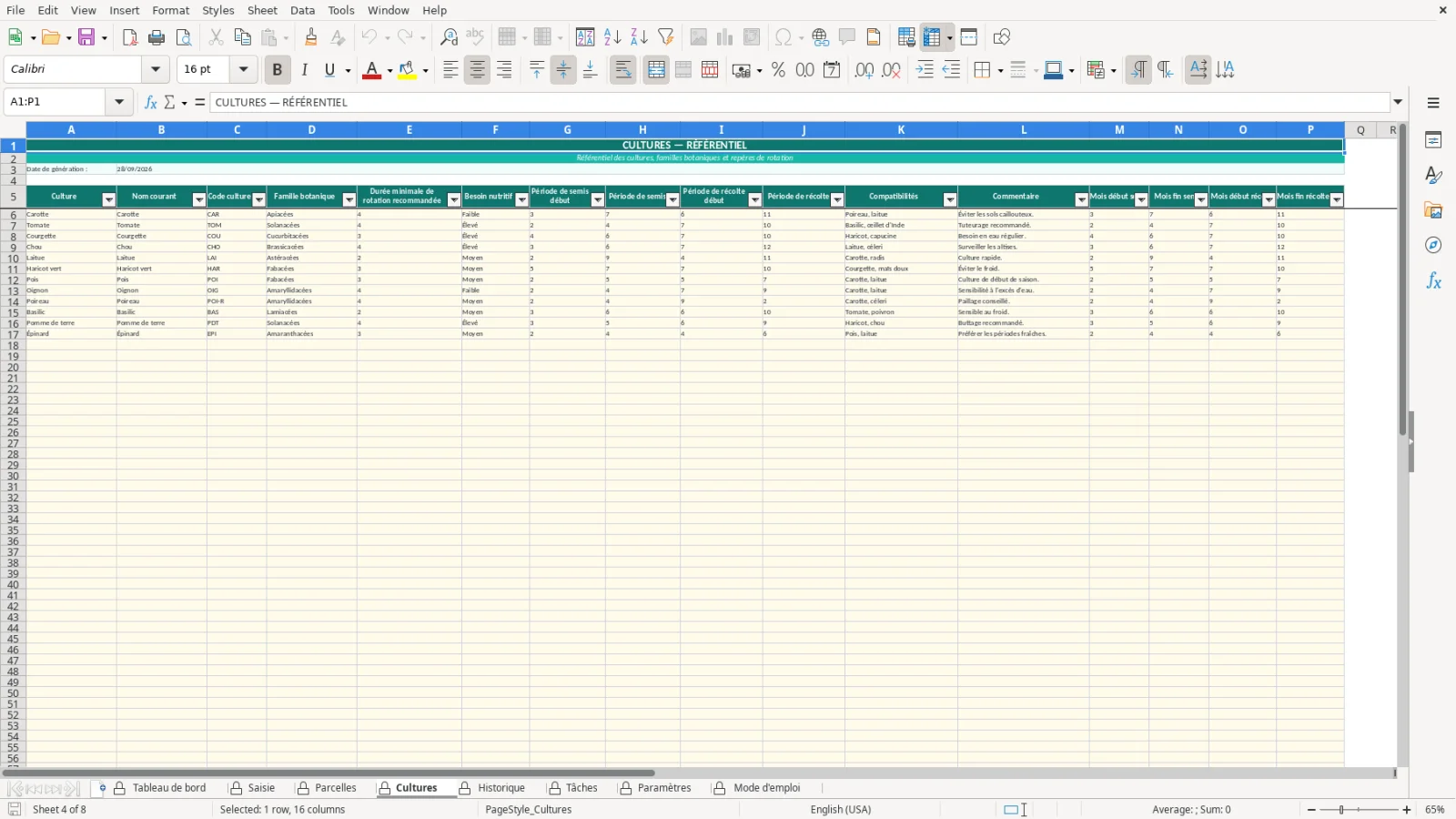Click the Sort Ascending icon

pos(612,37)
